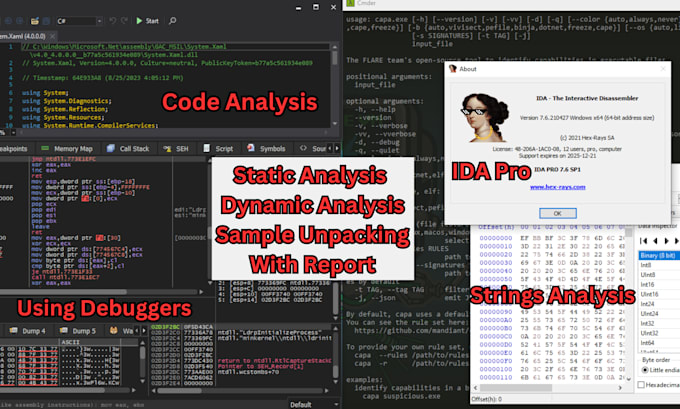680x409 pixels.
Task: Navigate forward with dnSpy forward arrow
Action: [x=20, y=21]
